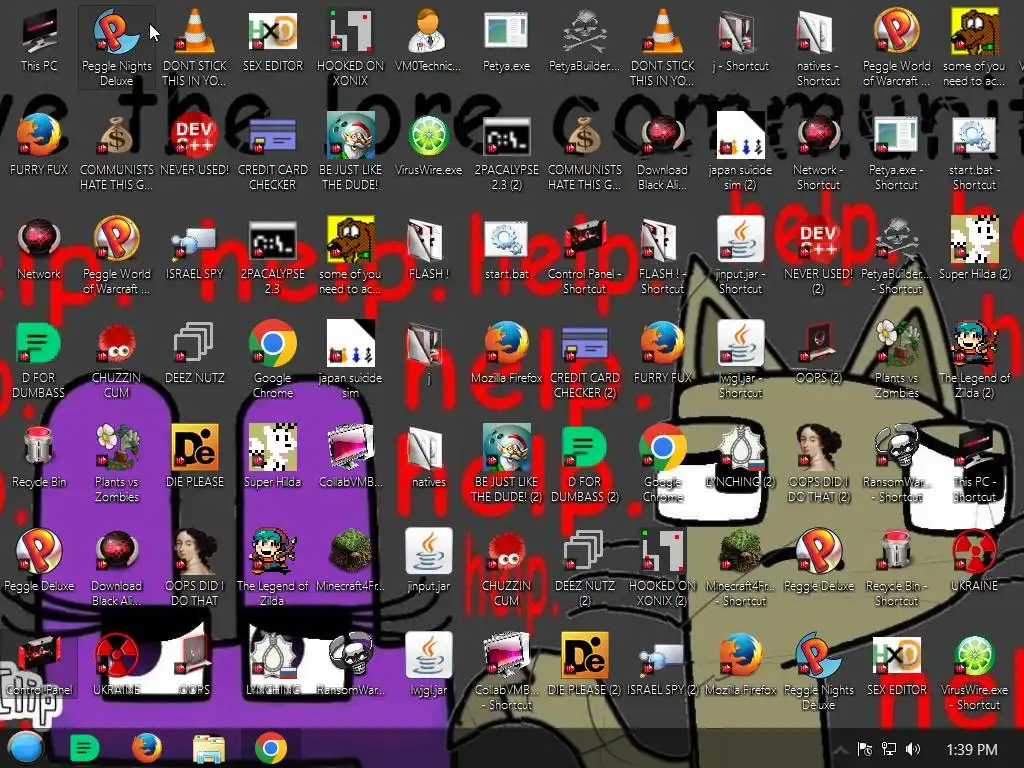Select the NEVER USED! Dev-C++ icon

click(195, 145)
